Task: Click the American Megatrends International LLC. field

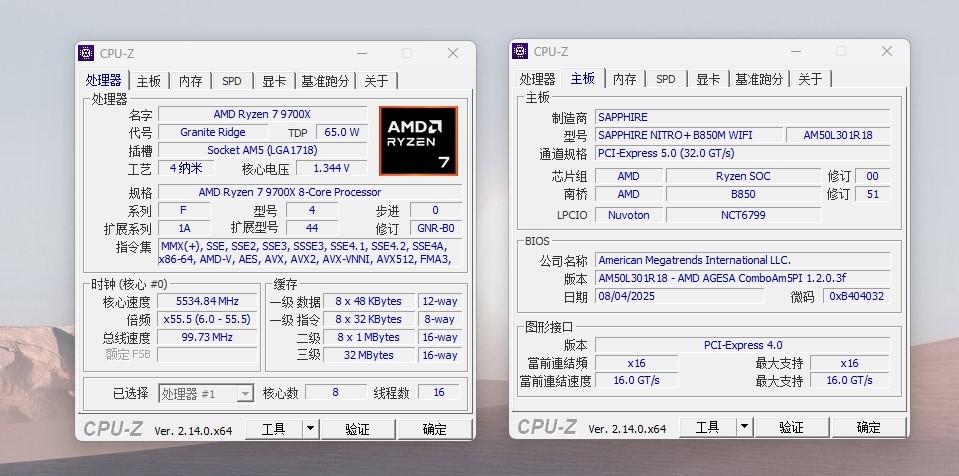Action: click(742, 260)
